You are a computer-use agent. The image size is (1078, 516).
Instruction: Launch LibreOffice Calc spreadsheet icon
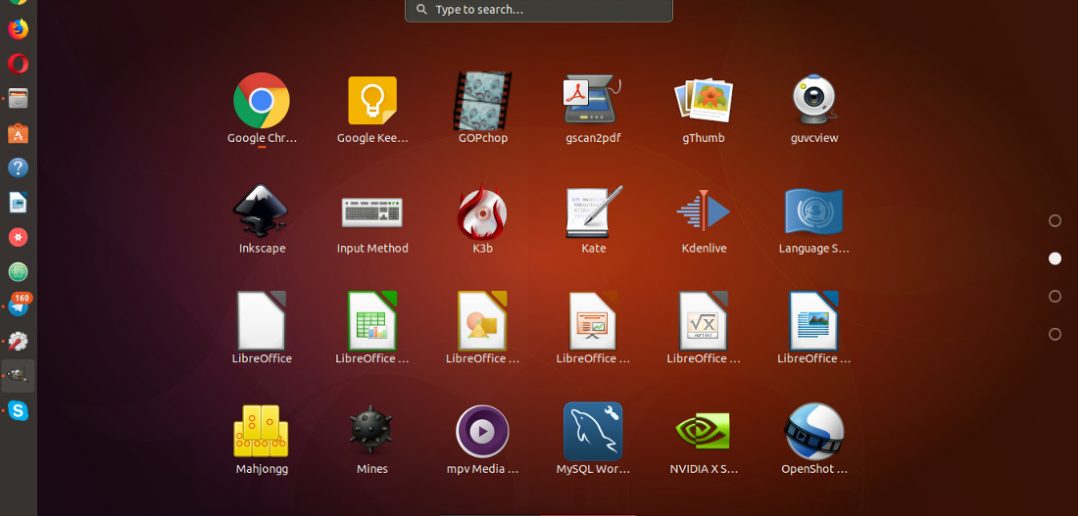[x=372, y=321]
